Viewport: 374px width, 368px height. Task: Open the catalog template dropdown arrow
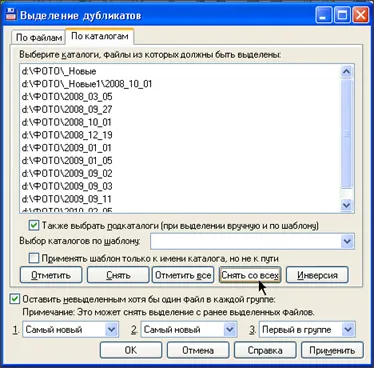tap(347, 241)
